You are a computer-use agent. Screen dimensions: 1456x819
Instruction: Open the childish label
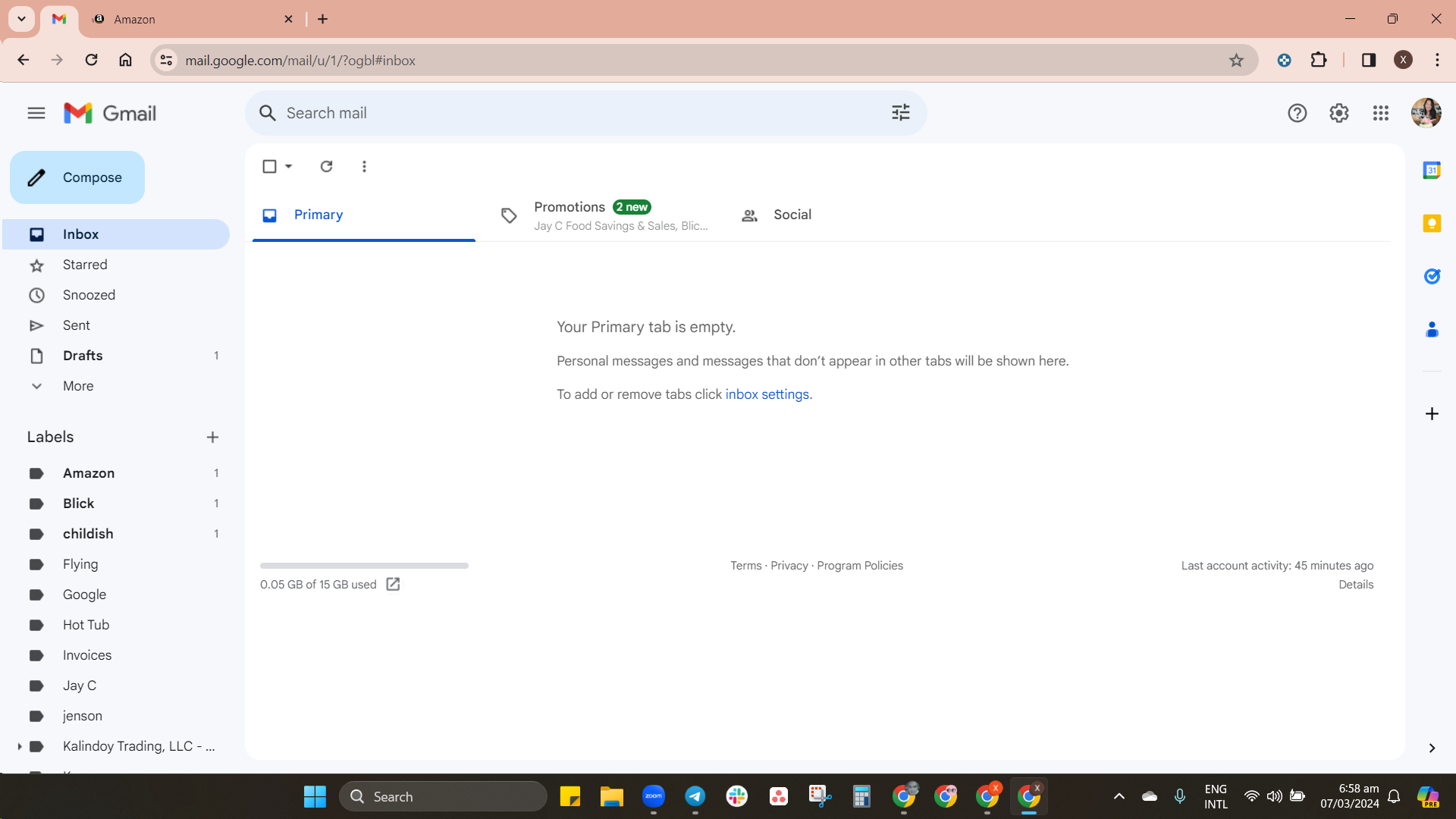click(x=116, y=534)
